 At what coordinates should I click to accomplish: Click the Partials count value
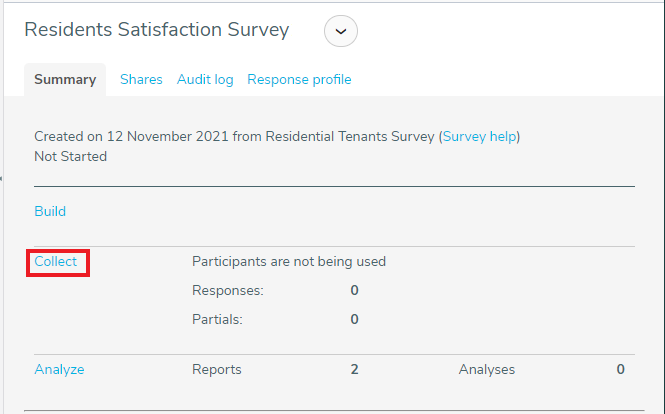pos(355,319)
